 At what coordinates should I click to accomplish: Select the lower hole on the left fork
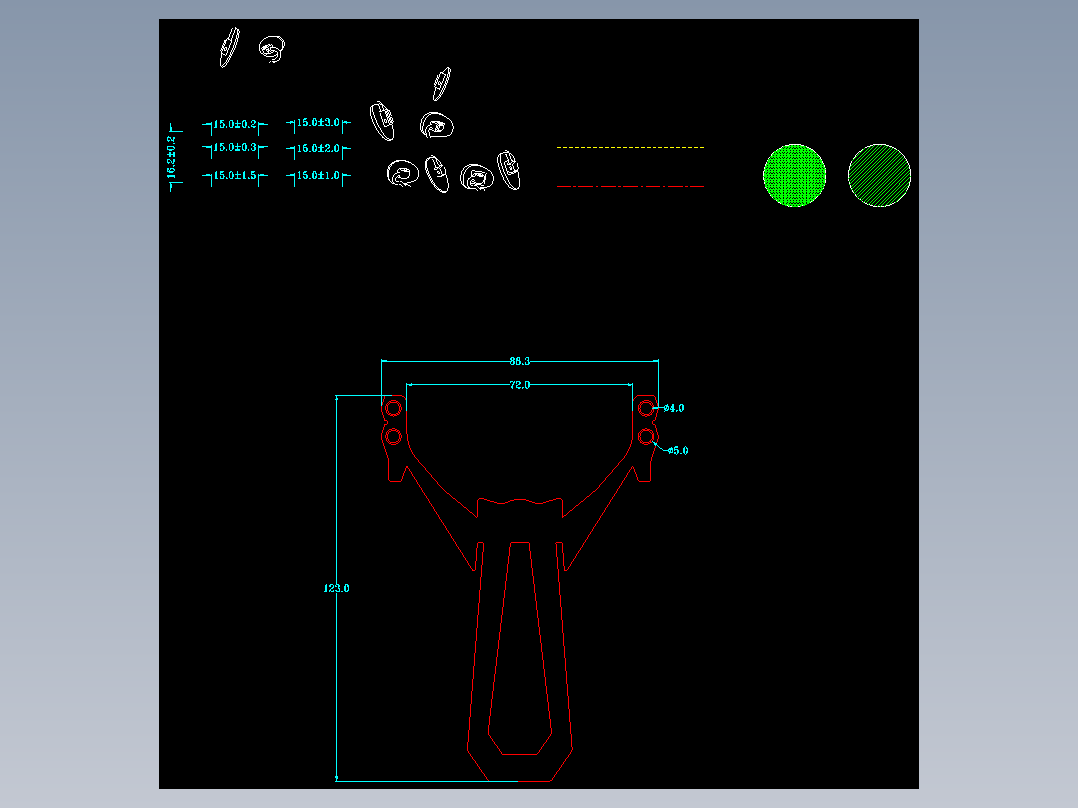[x=393, y=437]
